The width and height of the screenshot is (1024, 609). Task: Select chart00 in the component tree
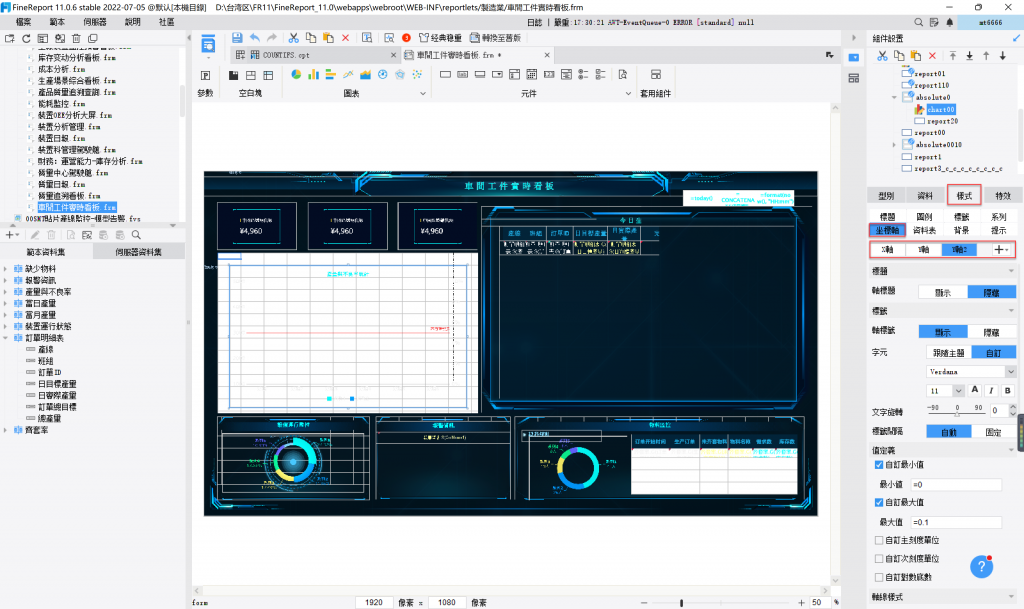(x=940, y=110)
